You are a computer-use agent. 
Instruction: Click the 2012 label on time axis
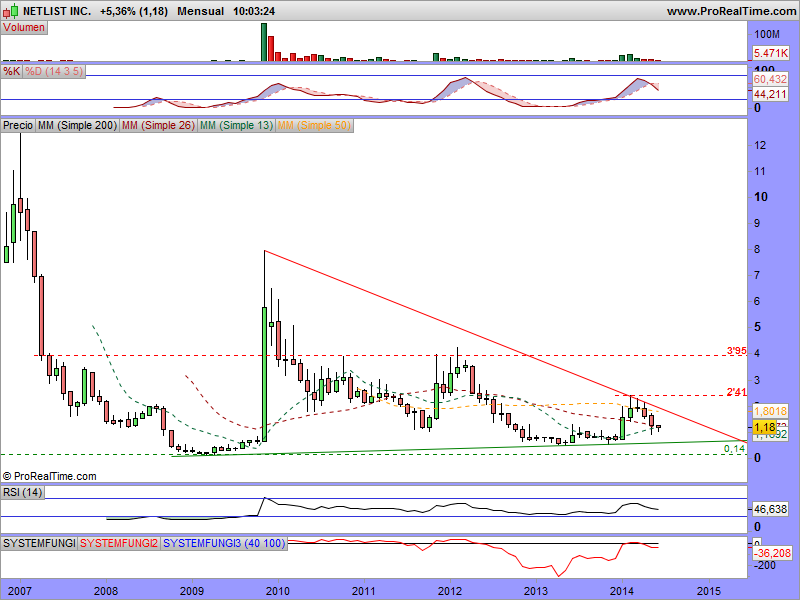(450, 591)
